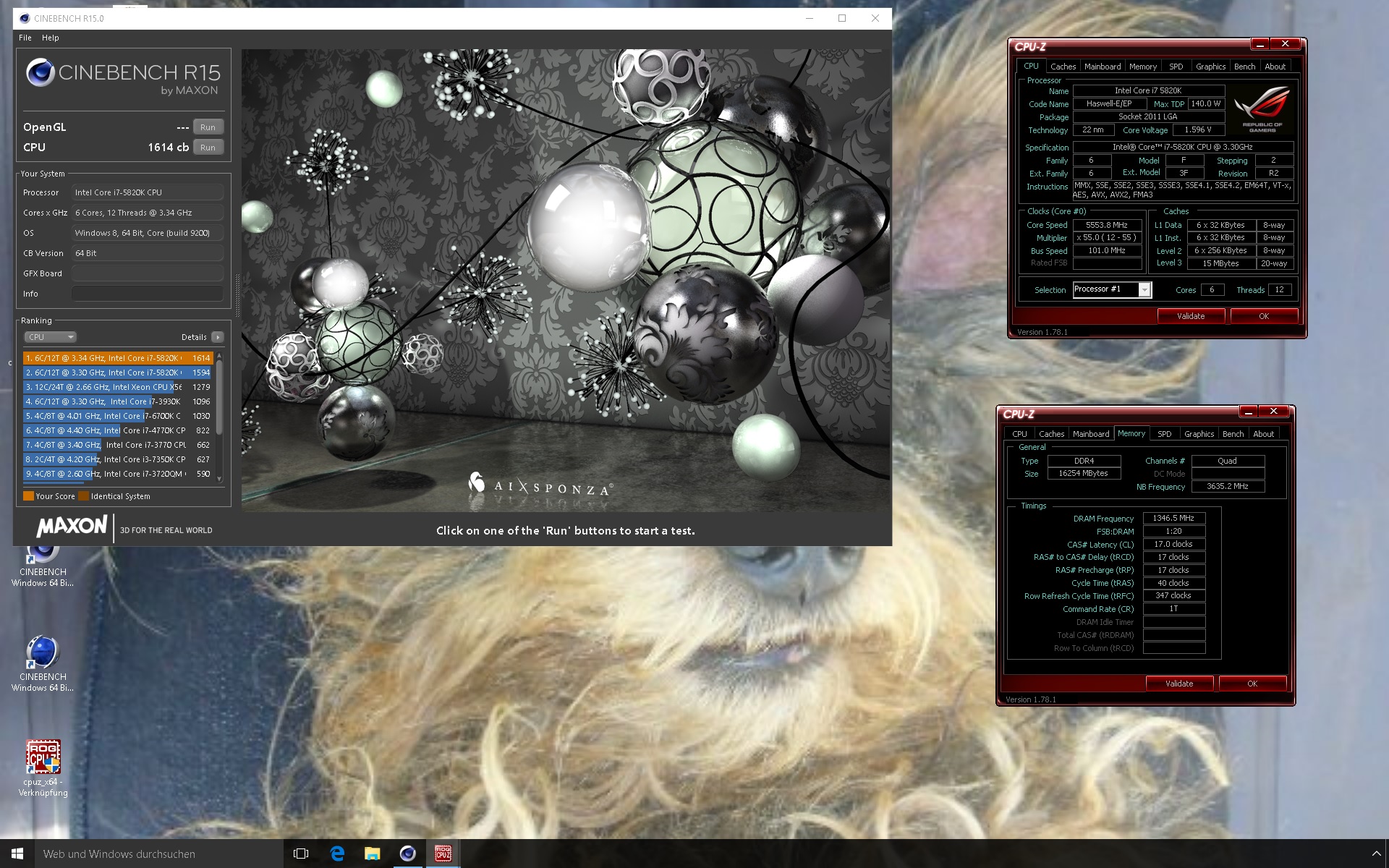The width and height of the screenshot is (1389, 868).
Task: Open Graphics tab in upper CPU-Z window
Action: [x=1210, y=67]
